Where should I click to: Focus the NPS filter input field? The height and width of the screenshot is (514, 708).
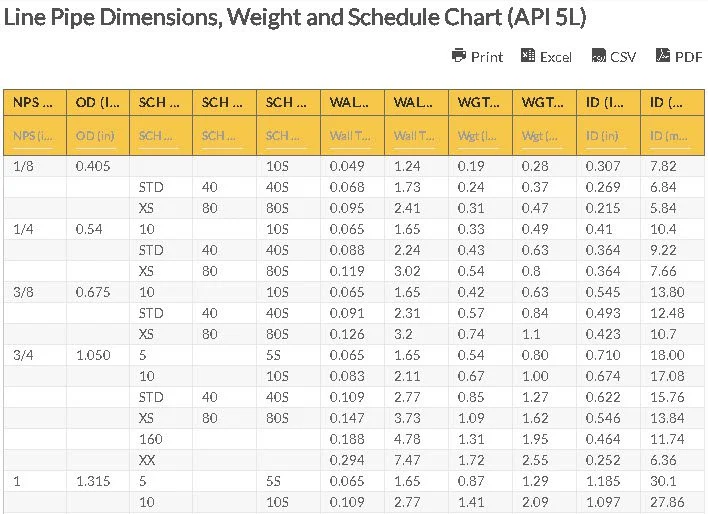tap(34, 135)
